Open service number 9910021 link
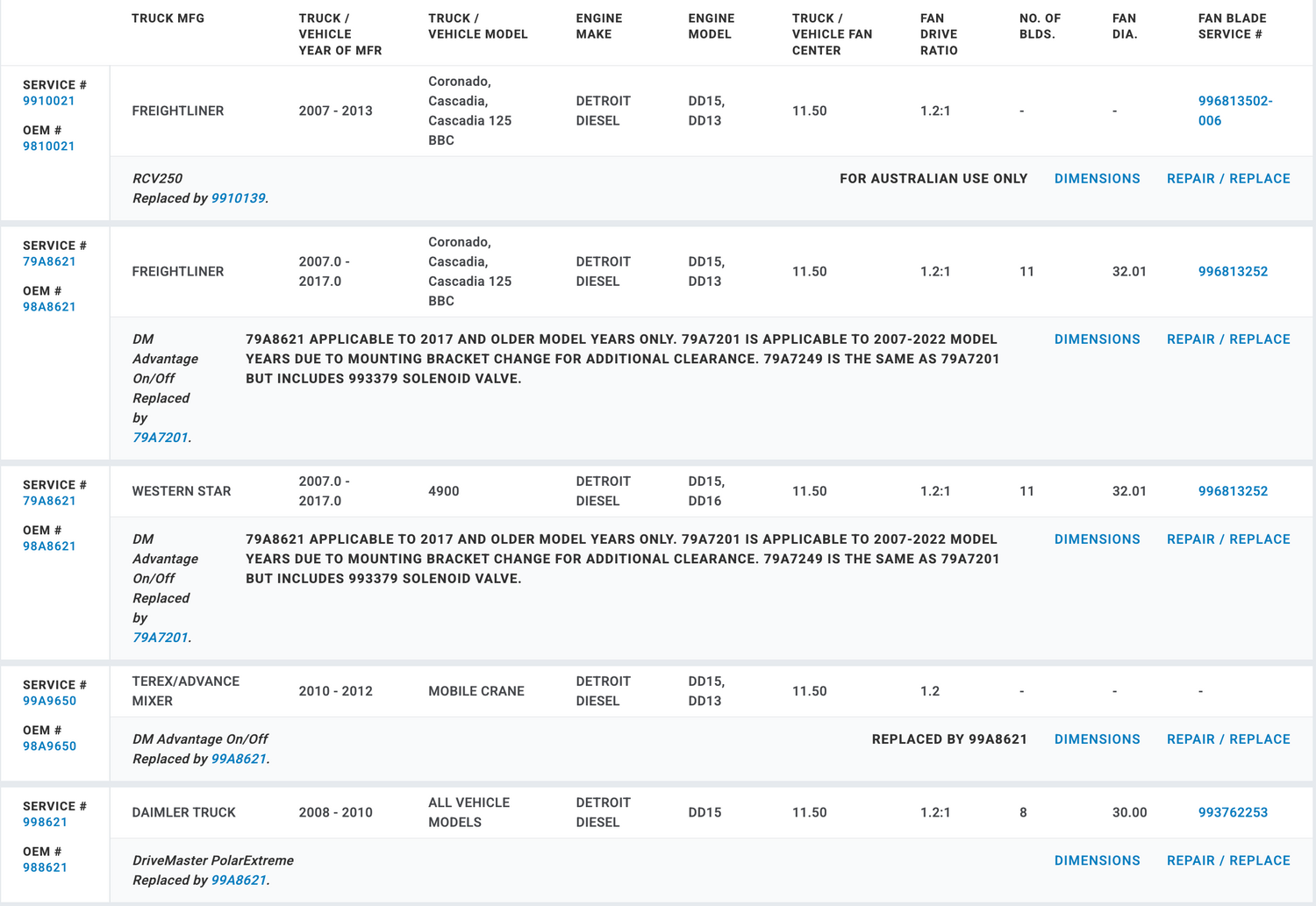This screenshot has width=1316, height=906. (48, 101)
